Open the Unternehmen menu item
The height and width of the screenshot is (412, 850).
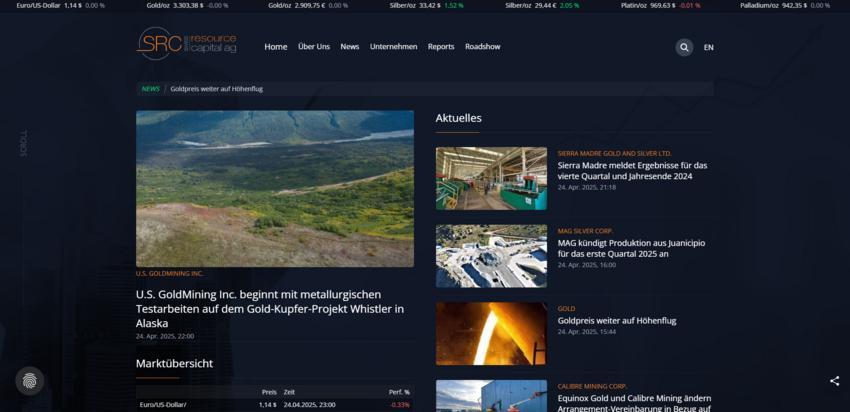pyautogui.click(x=394, y=47)
